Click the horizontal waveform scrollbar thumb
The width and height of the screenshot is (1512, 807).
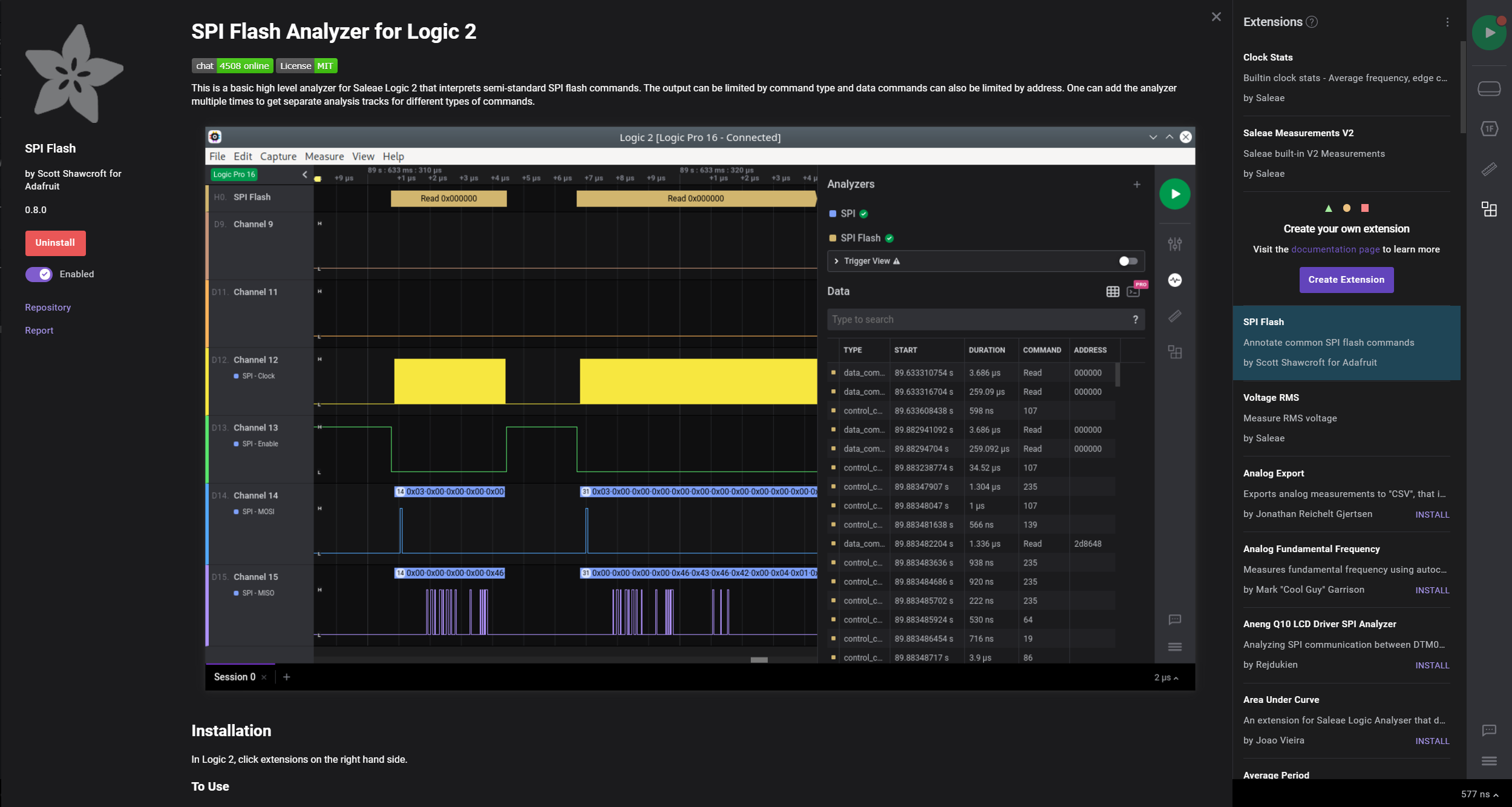pos(759,660)
